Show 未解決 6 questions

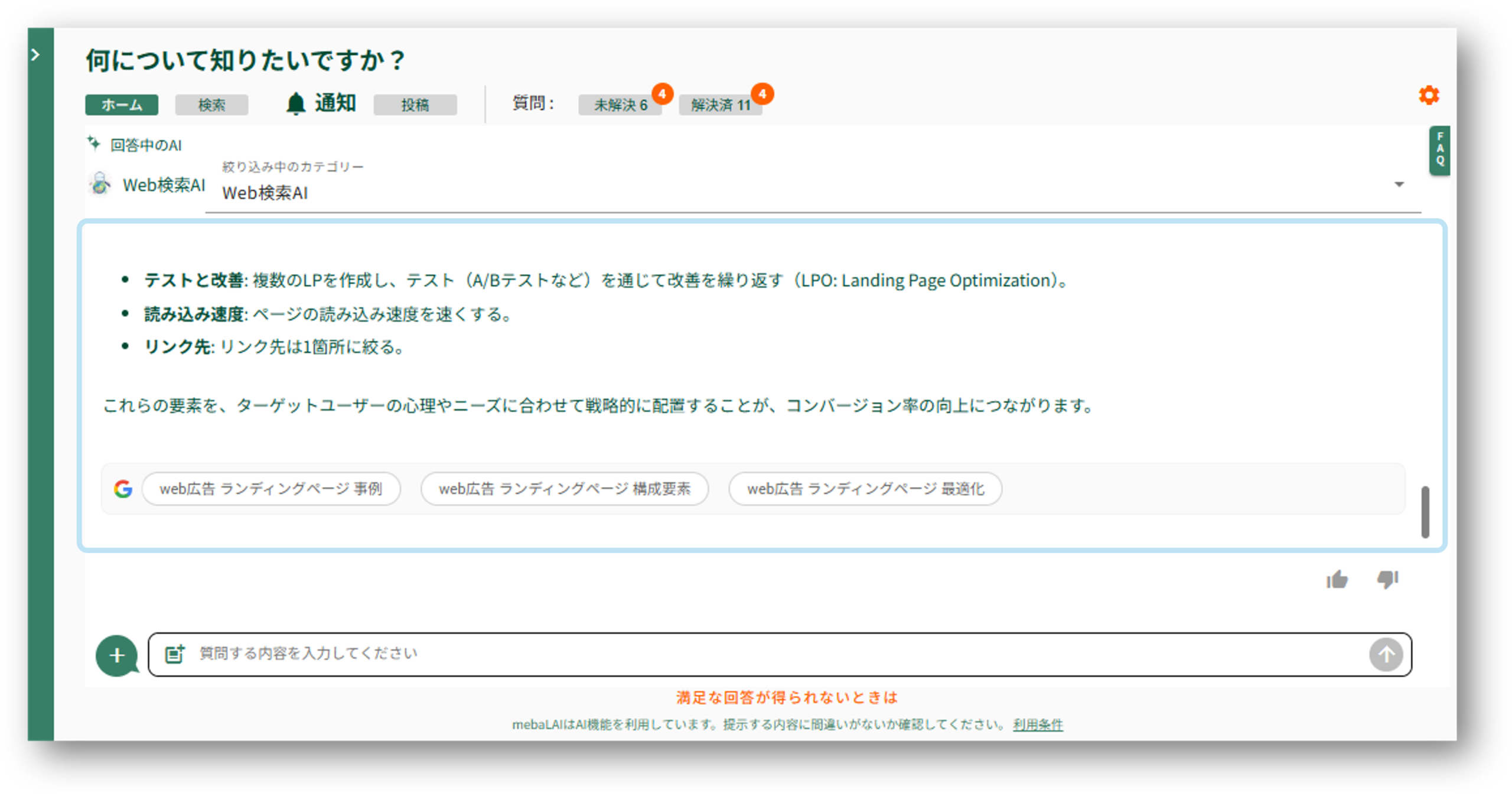tap(620, 105)
